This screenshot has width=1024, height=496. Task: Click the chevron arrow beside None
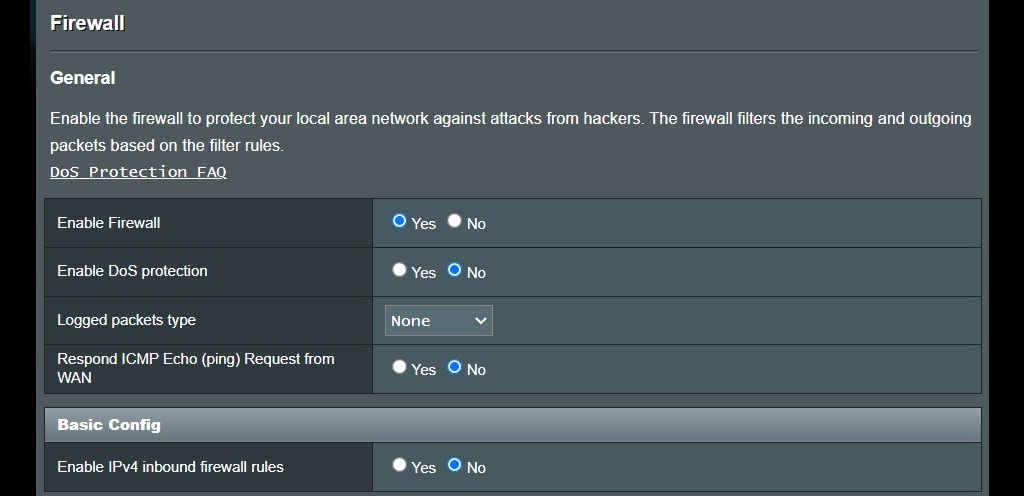481,320
